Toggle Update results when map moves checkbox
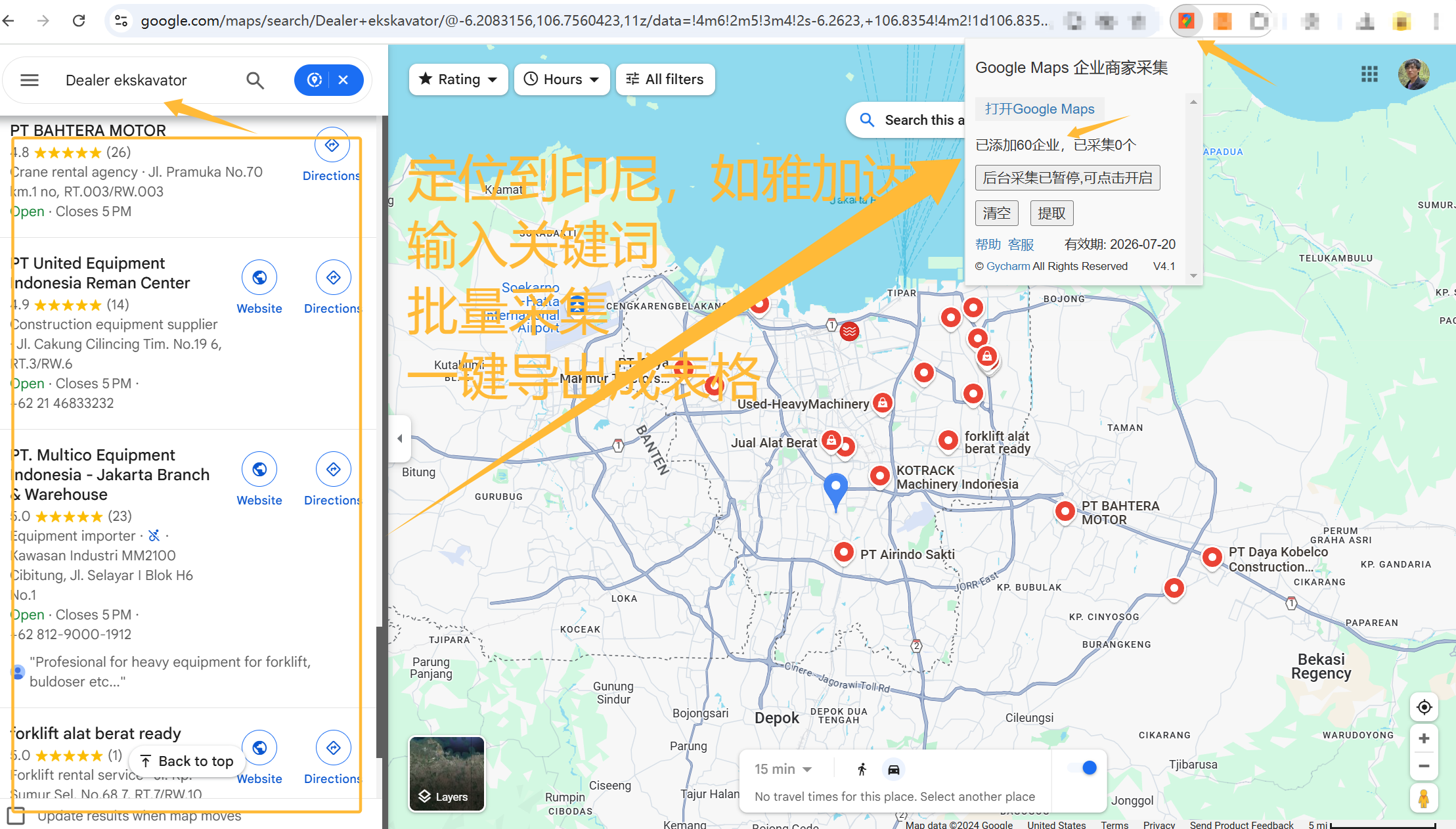This screenshot has height=829, width=1456. pos(16,816)
